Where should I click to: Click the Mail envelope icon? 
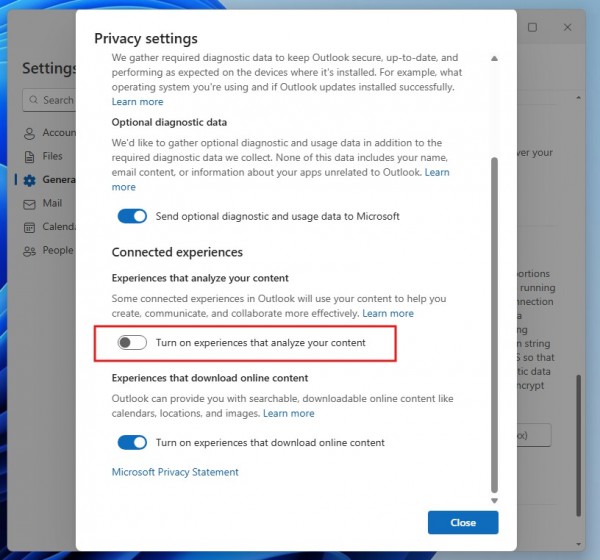(x=30, y=204)
